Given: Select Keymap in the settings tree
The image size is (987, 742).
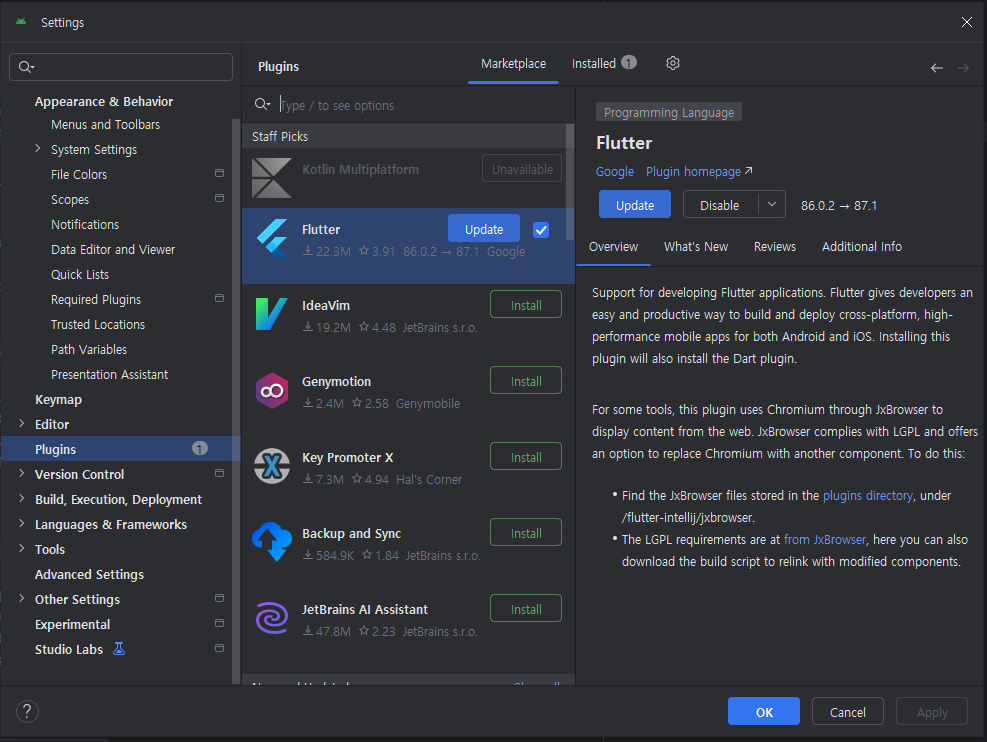Looking at the screenshot, I should pos(59,399).
